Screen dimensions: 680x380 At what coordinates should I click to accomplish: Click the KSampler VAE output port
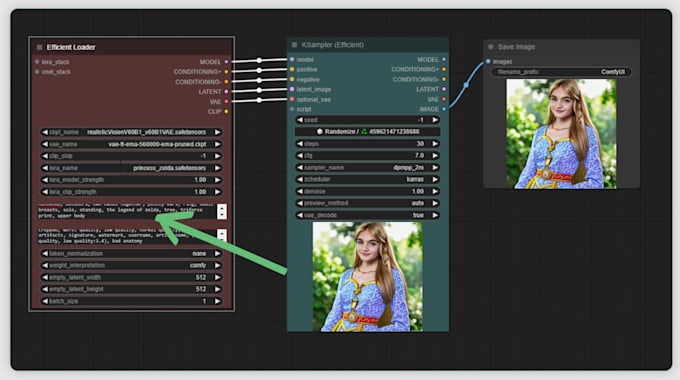tap(444, 99)
